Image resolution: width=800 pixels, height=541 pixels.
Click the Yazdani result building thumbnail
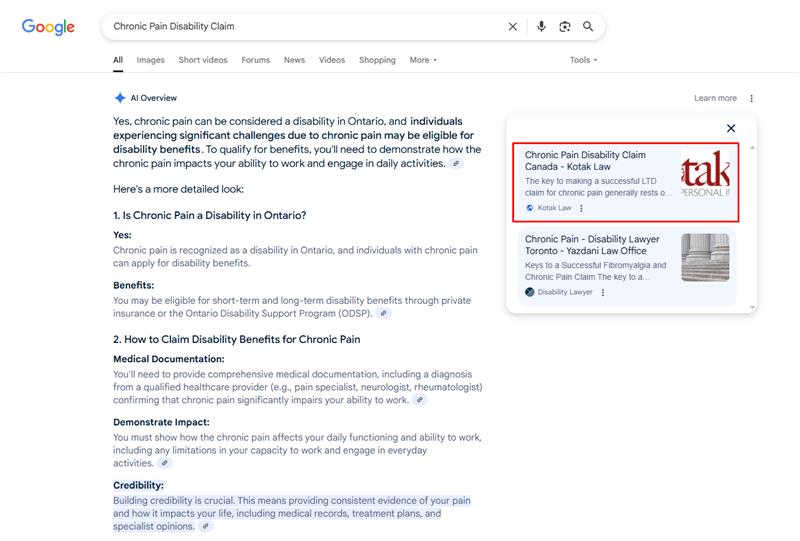[x=705, y=258]
